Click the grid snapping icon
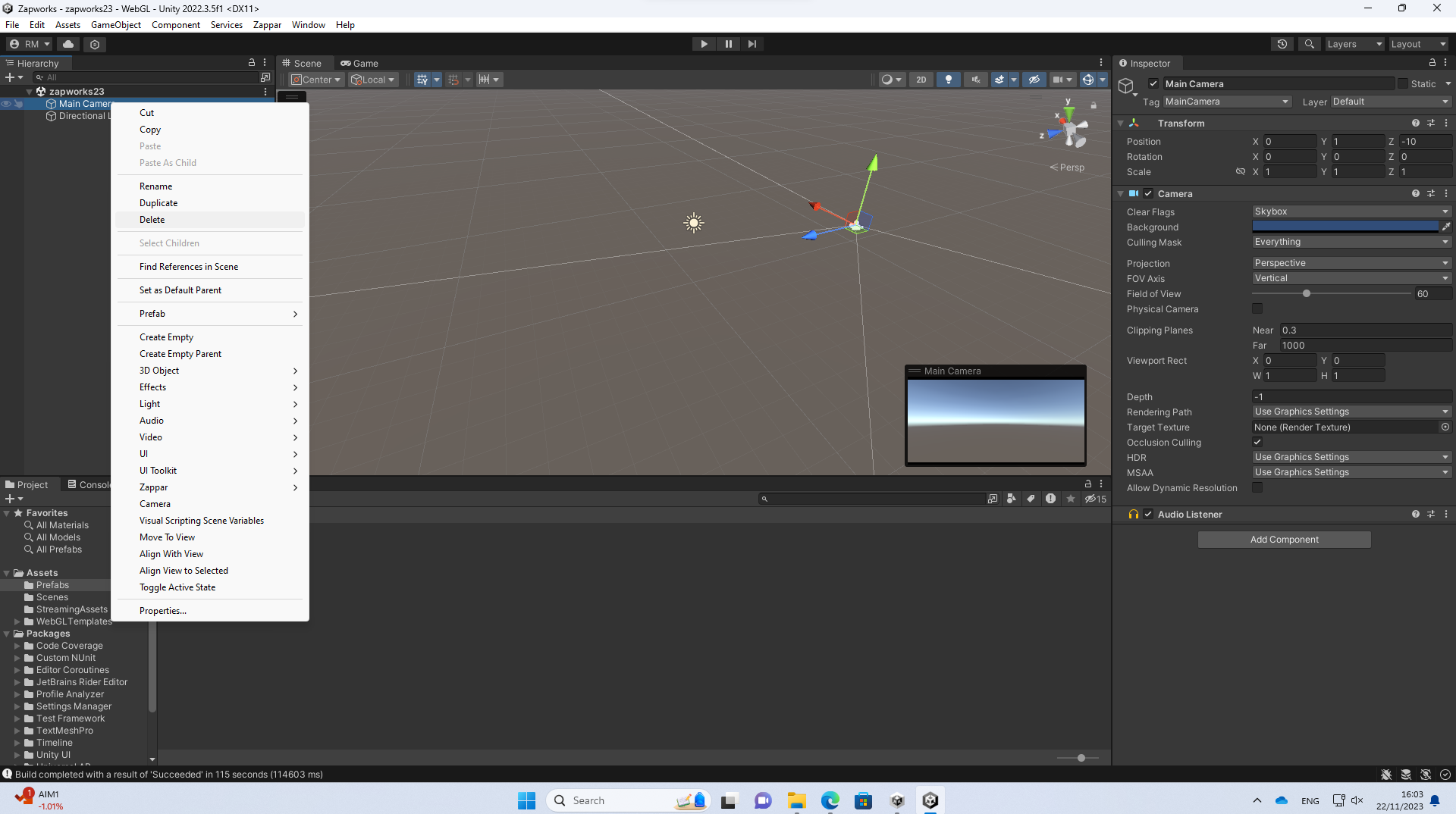 pos(453,80)
